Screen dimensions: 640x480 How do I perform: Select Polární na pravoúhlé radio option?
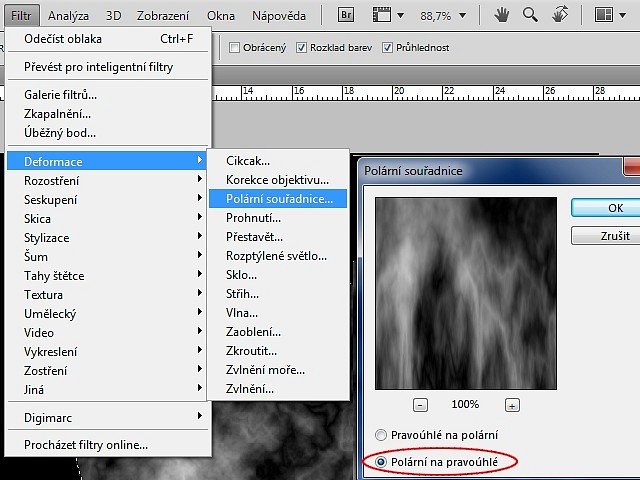(381, 462)
